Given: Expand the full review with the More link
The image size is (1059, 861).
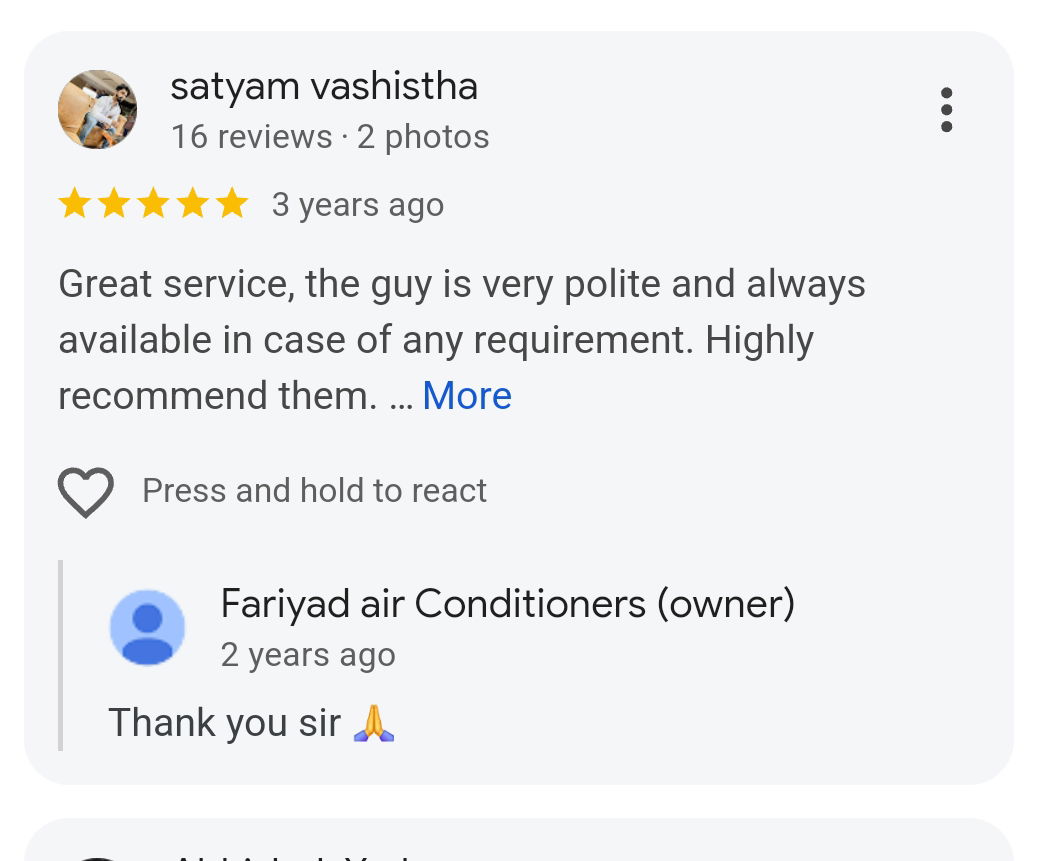Looking at the screenshot, I should pyautogui.click(x=467, y=396).
